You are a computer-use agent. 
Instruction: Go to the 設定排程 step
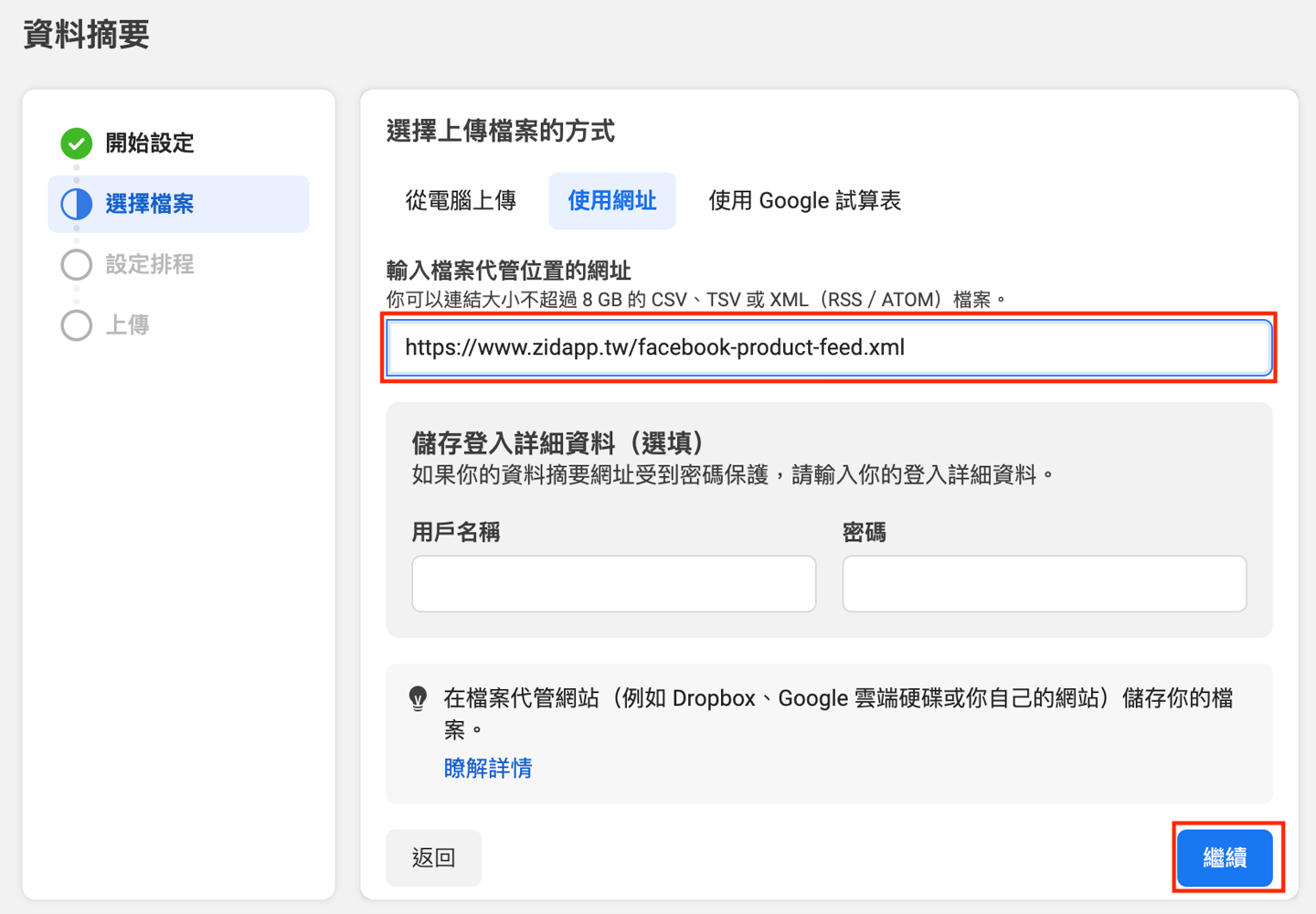point(150,265)
